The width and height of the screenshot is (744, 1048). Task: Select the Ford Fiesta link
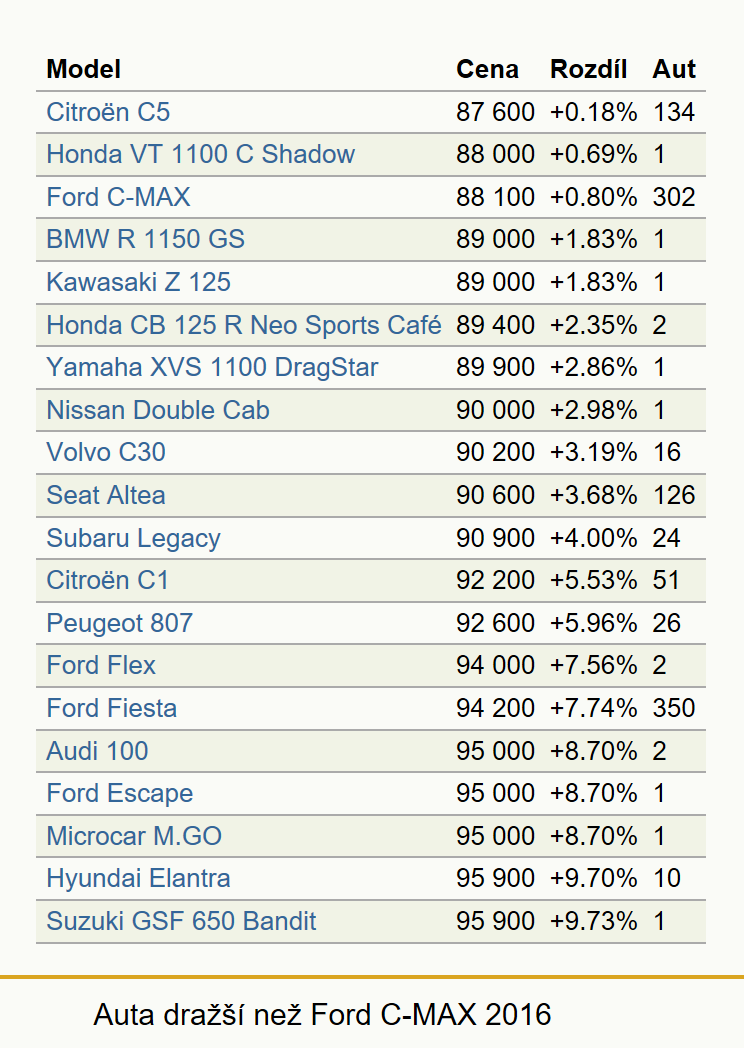[111, 708]
